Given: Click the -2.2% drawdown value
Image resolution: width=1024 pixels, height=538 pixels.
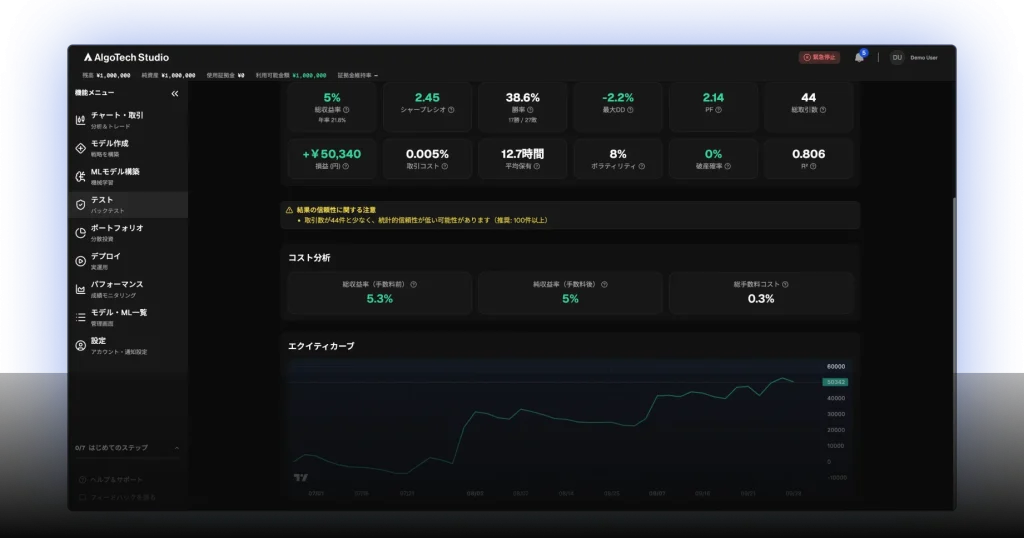Looking at the screenshot, I should pos(618,97).
